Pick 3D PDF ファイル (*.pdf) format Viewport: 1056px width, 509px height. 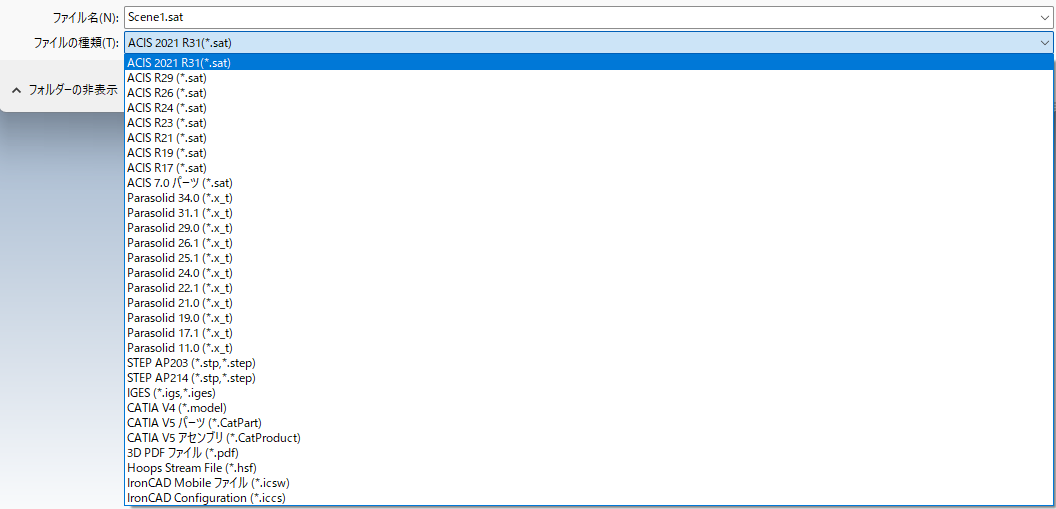click(x=183, y=453)
